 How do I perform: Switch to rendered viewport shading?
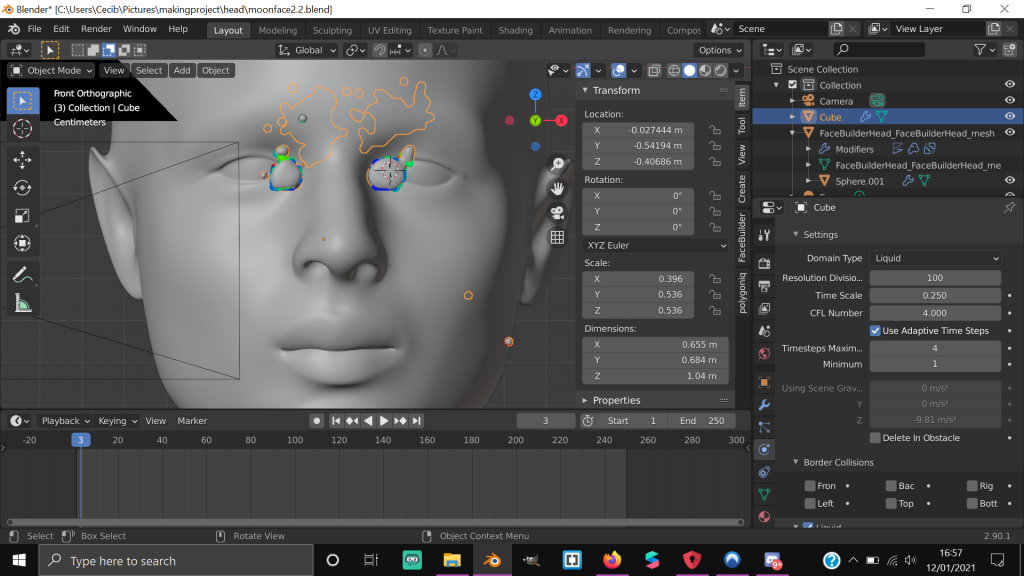[x=720, y=71]
